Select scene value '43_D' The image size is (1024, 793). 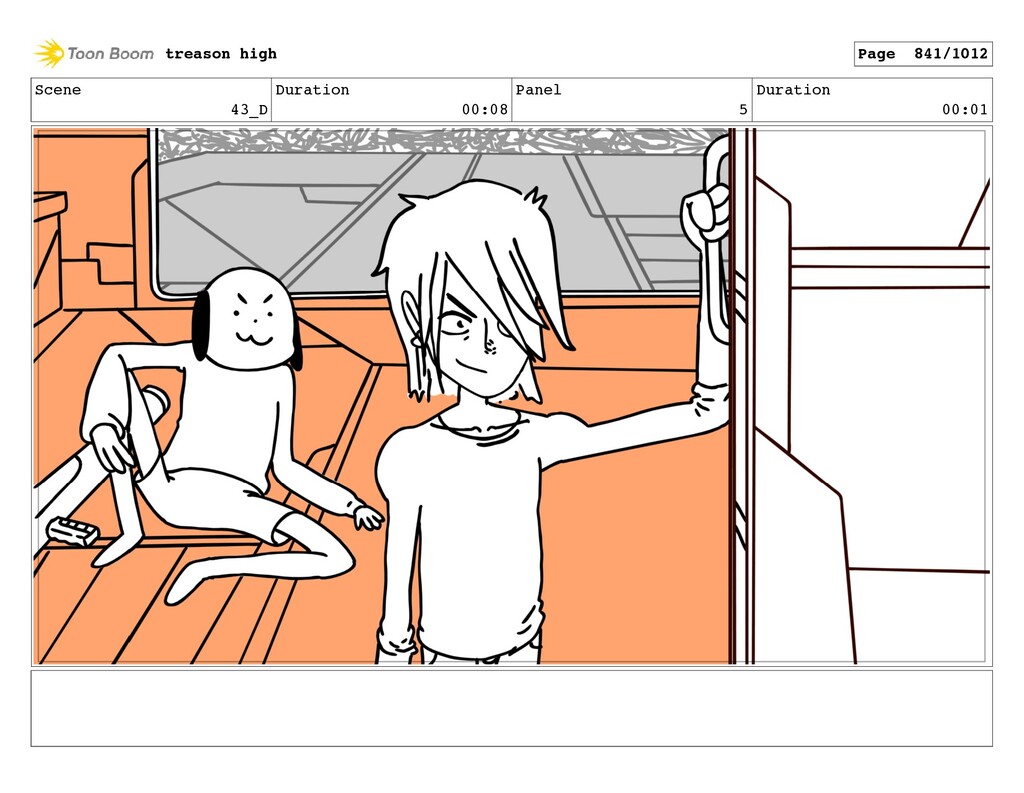click(x=249, y=110)
